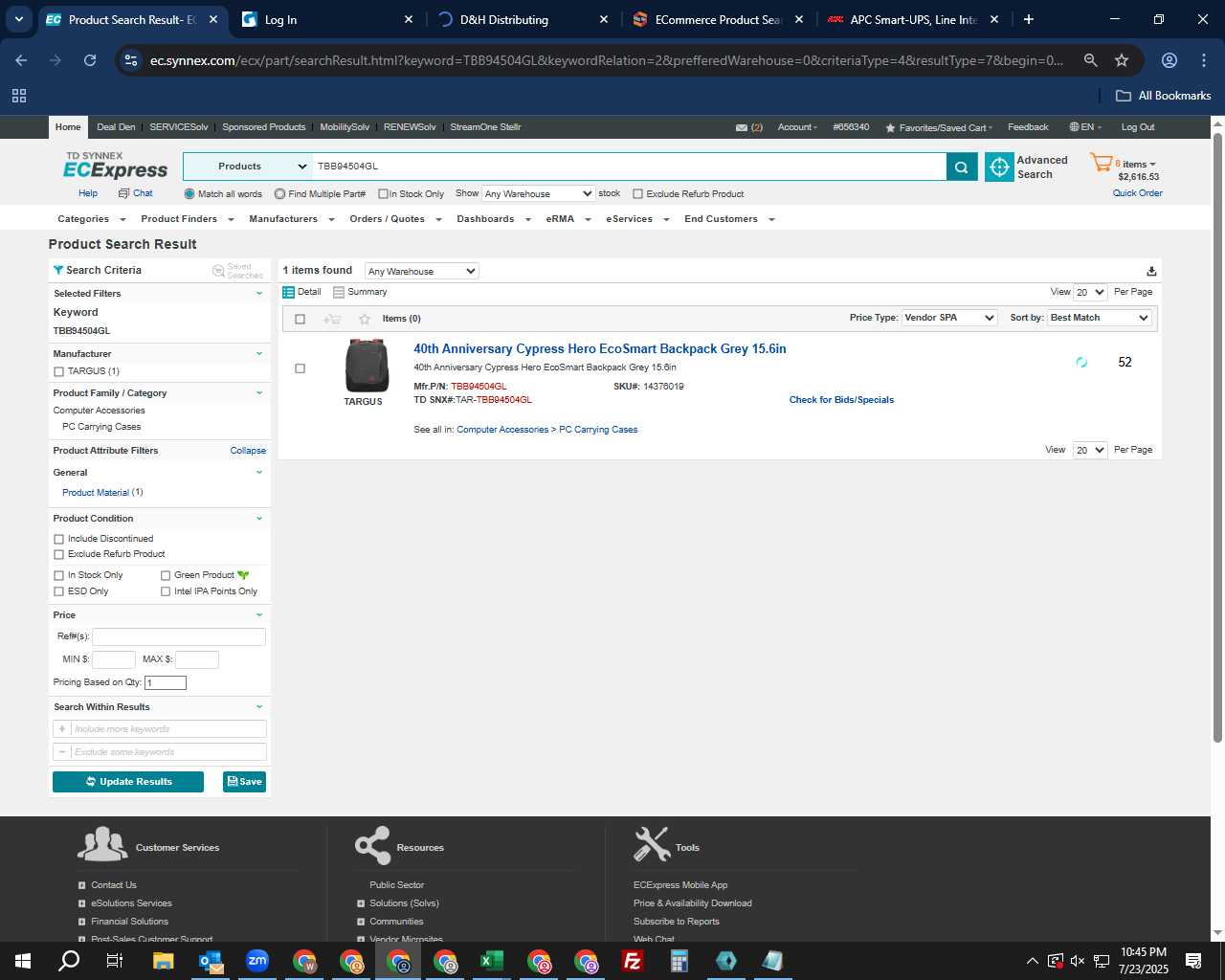Open the Products search-type dropdown
This screenshot has width=1225, height=980.
(247, 167)
